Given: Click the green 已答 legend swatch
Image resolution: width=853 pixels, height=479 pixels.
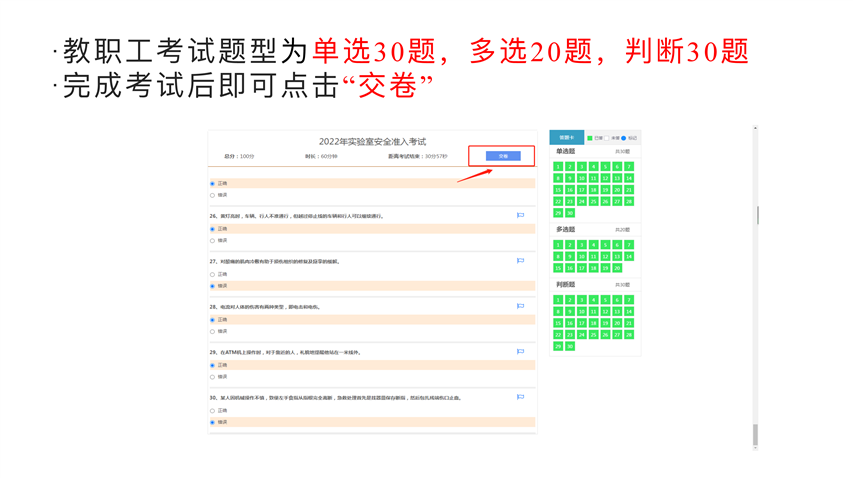Looking at the screenshot, I should click(590, 138).
